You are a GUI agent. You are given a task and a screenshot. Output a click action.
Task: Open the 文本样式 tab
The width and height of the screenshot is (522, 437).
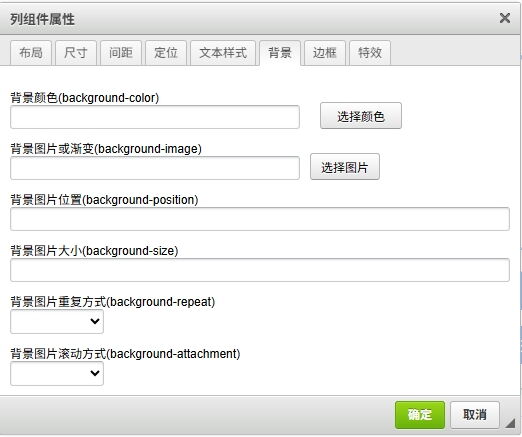[x=223, y=53]
